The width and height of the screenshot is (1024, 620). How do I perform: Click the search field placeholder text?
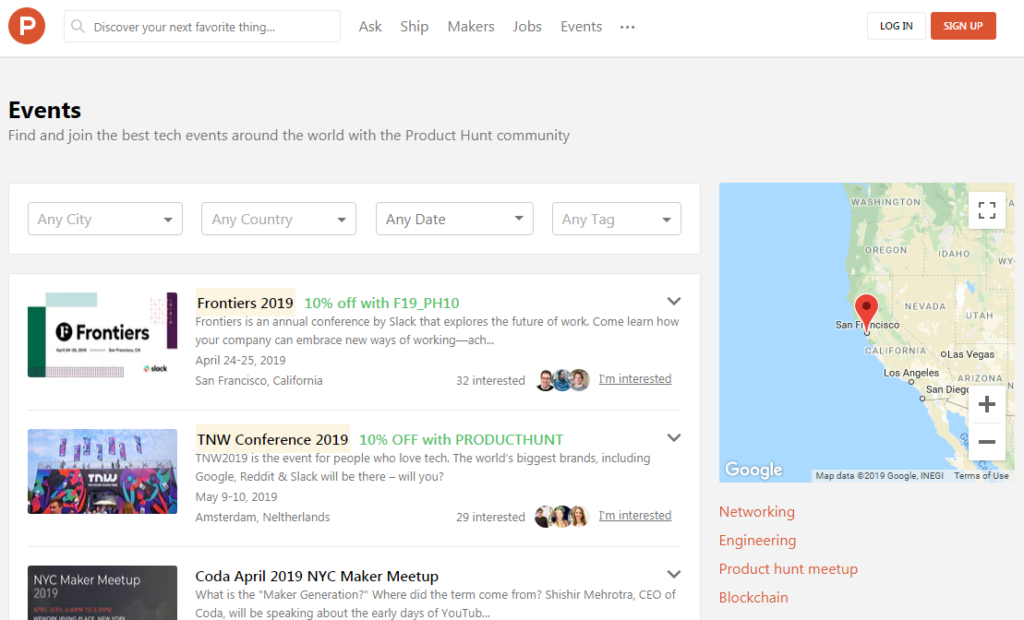184,27
